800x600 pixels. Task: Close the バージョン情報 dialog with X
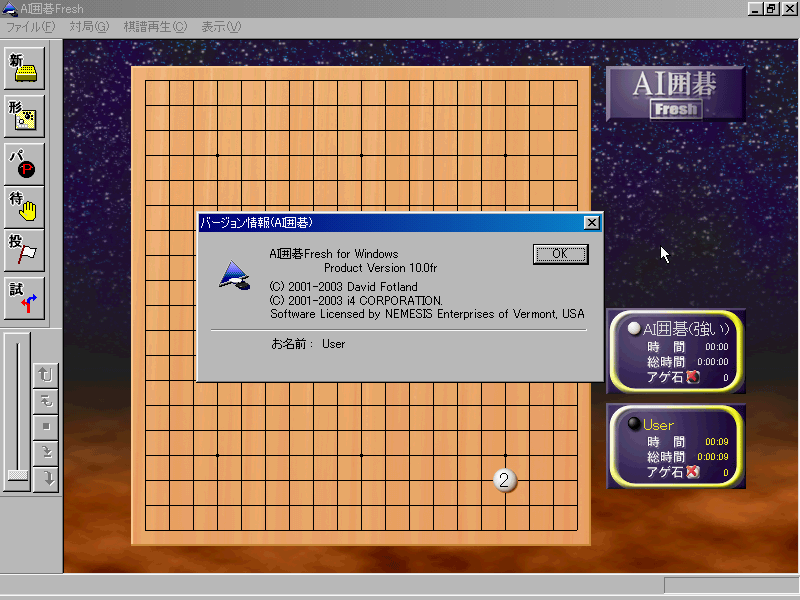(x=591, y=222)
